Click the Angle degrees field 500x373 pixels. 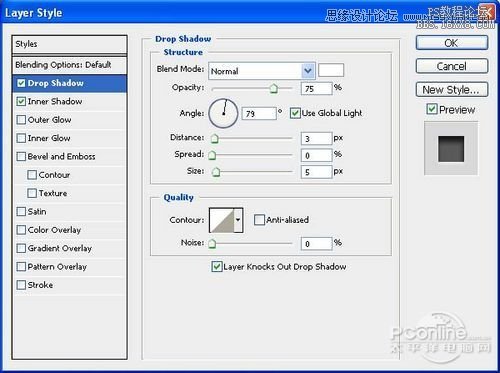pyautogui.click(x=259, y=114)
